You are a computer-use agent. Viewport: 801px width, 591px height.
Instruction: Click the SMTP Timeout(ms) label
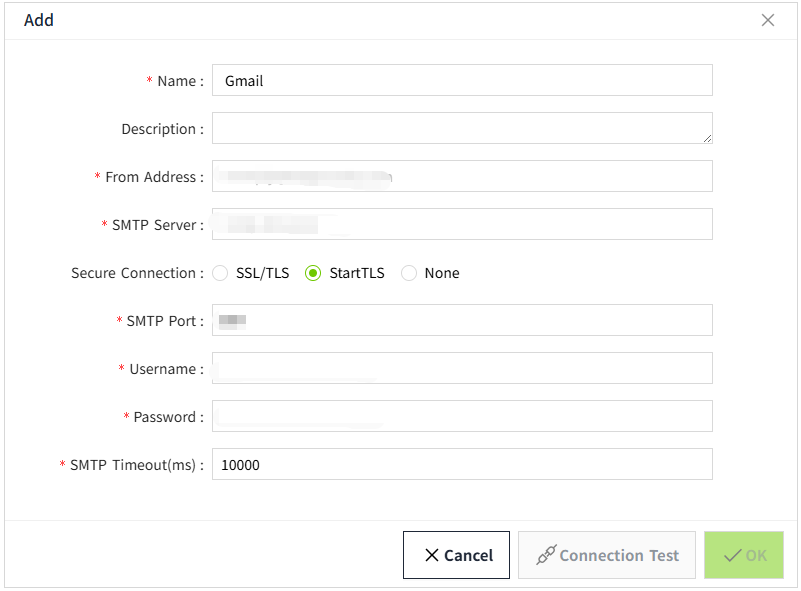136,465
